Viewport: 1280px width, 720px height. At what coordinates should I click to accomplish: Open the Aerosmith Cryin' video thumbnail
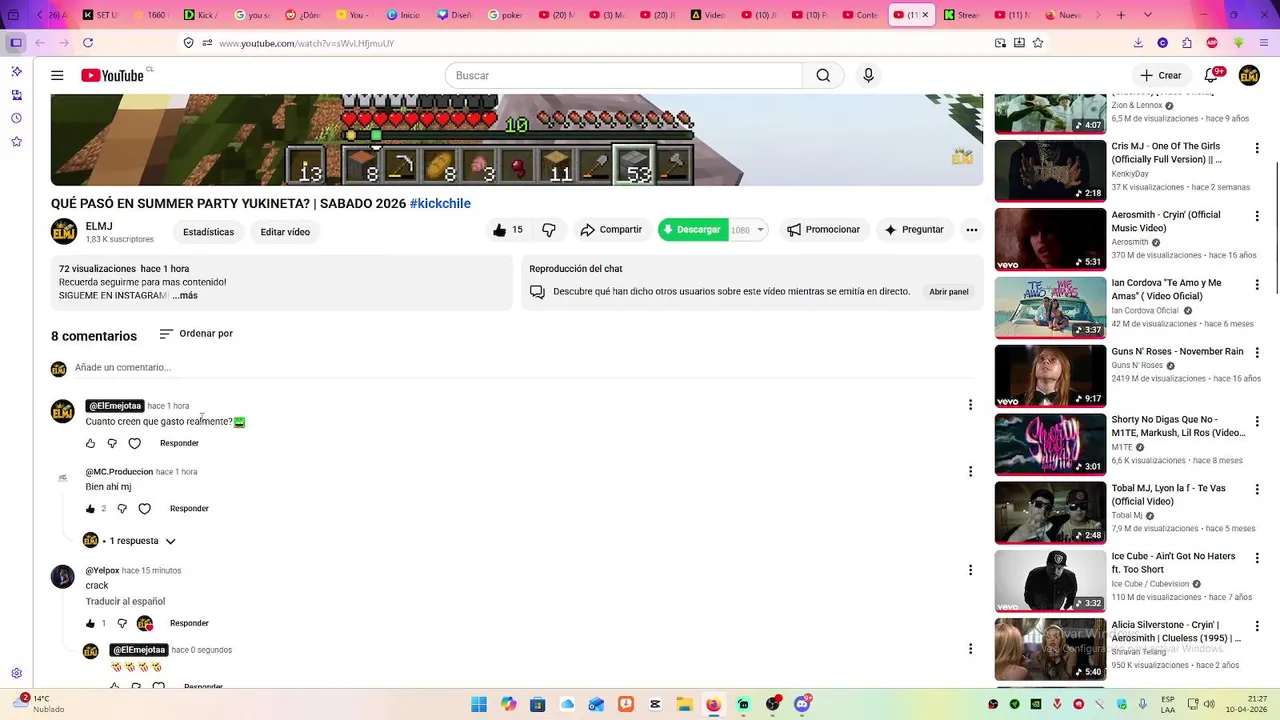tap(1050, 238)
